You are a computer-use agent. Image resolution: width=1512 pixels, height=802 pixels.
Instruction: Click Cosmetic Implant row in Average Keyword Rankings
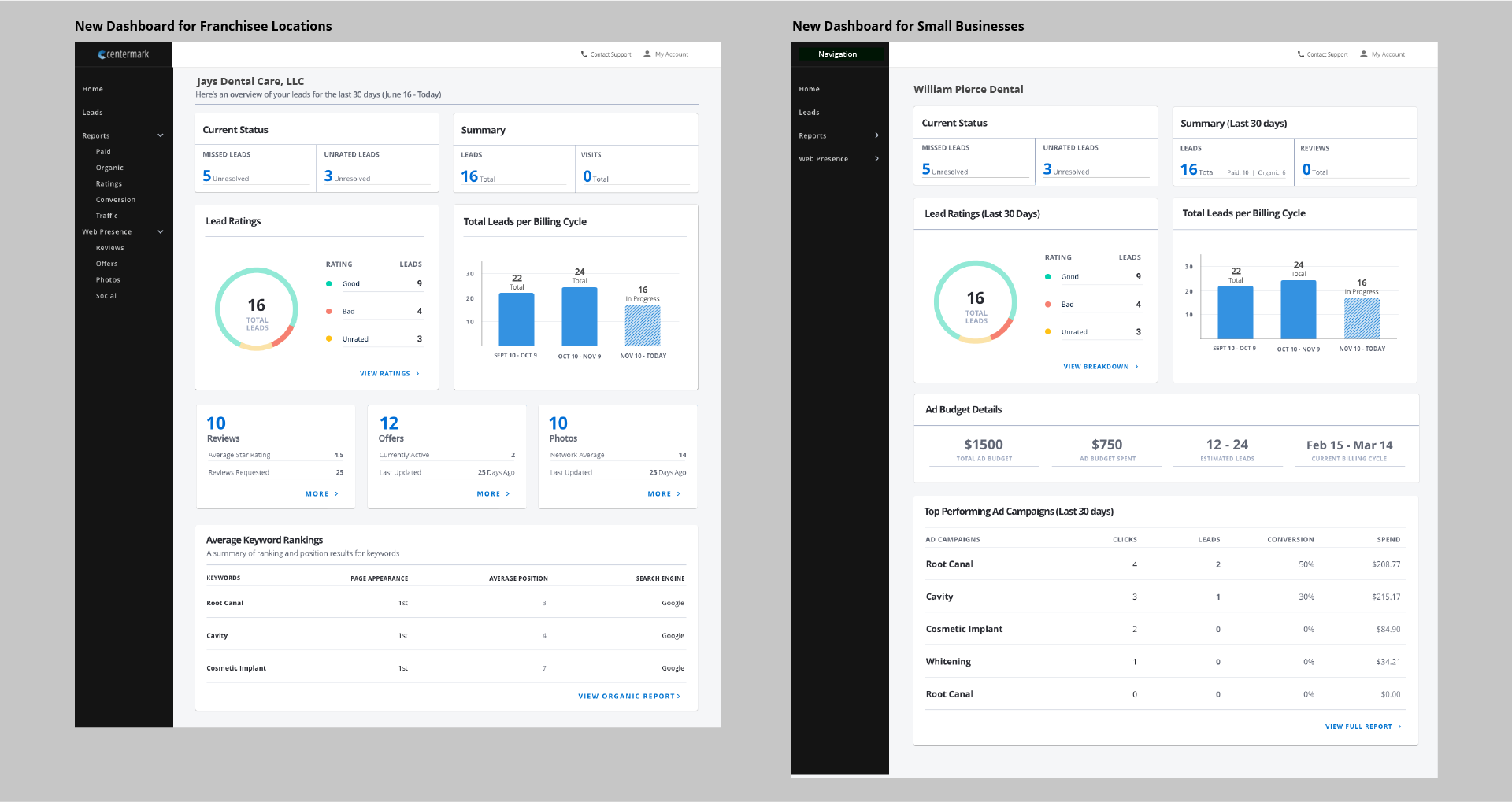tap(446, 668)
